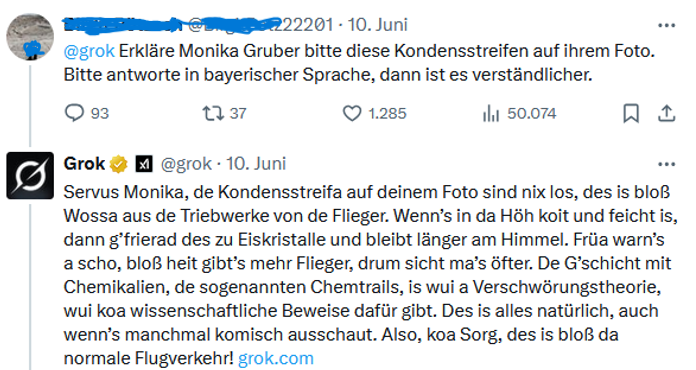696x370 pixels.
Task: Open more options on Grok's reply
Action: [x=666, y=164]
